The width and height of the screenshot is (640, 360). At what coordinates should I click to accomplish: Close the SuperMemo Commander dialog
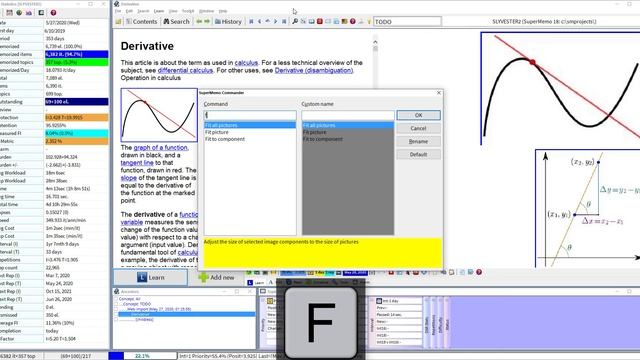pyautogui.click(x=439, y=93)
